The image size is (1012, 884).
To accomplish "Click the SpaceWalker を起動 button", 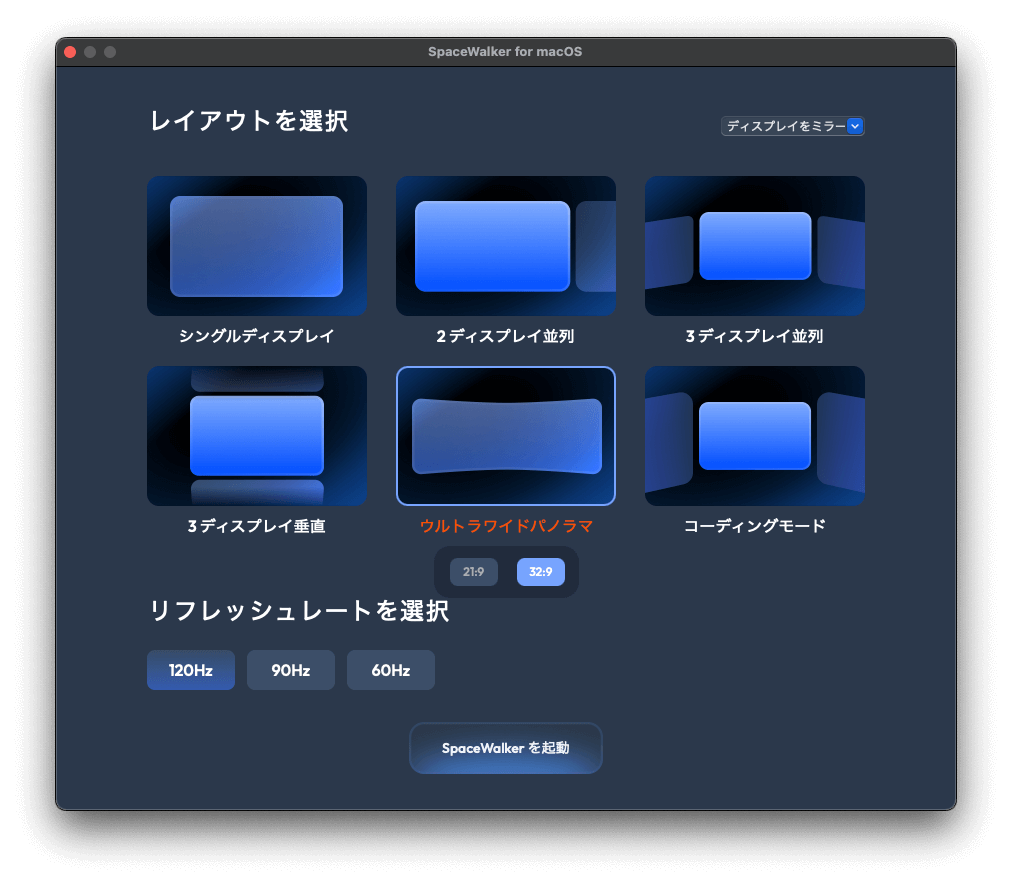I will point(505,748).
